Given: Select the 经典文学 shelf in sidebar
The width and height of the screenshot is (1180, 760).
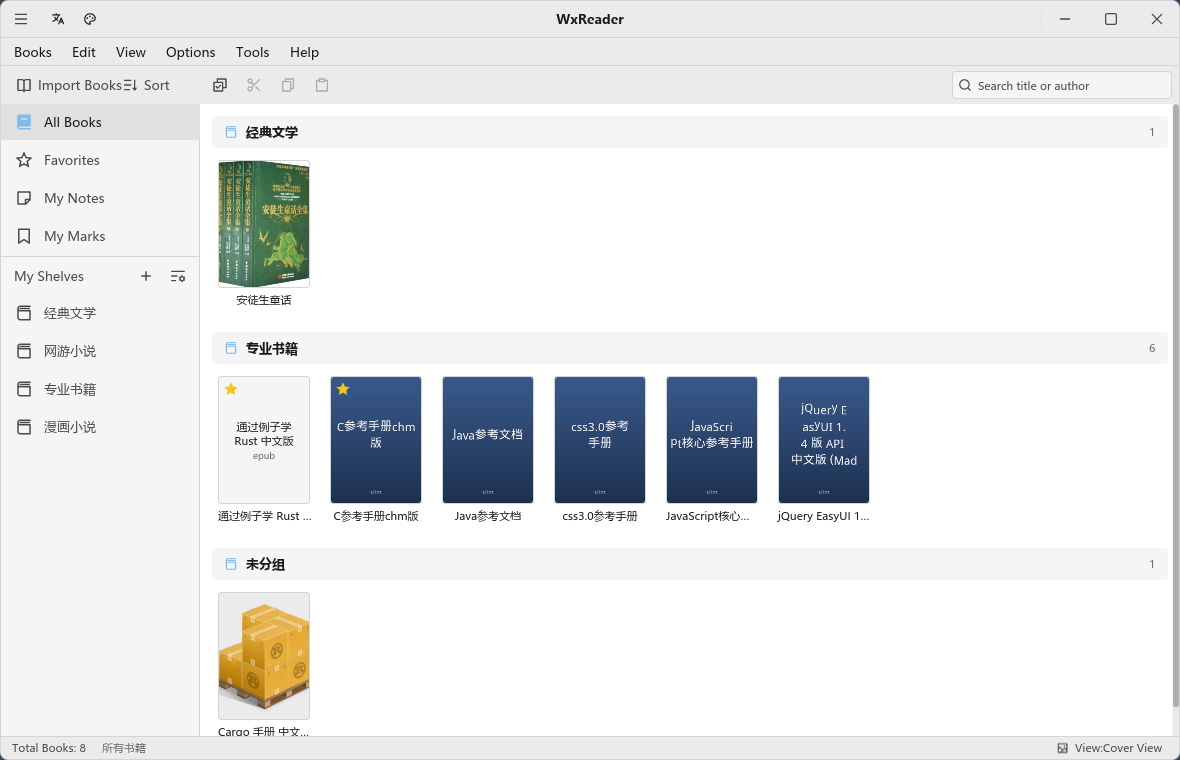Looking at the screenshot, I should pos(100,313).
